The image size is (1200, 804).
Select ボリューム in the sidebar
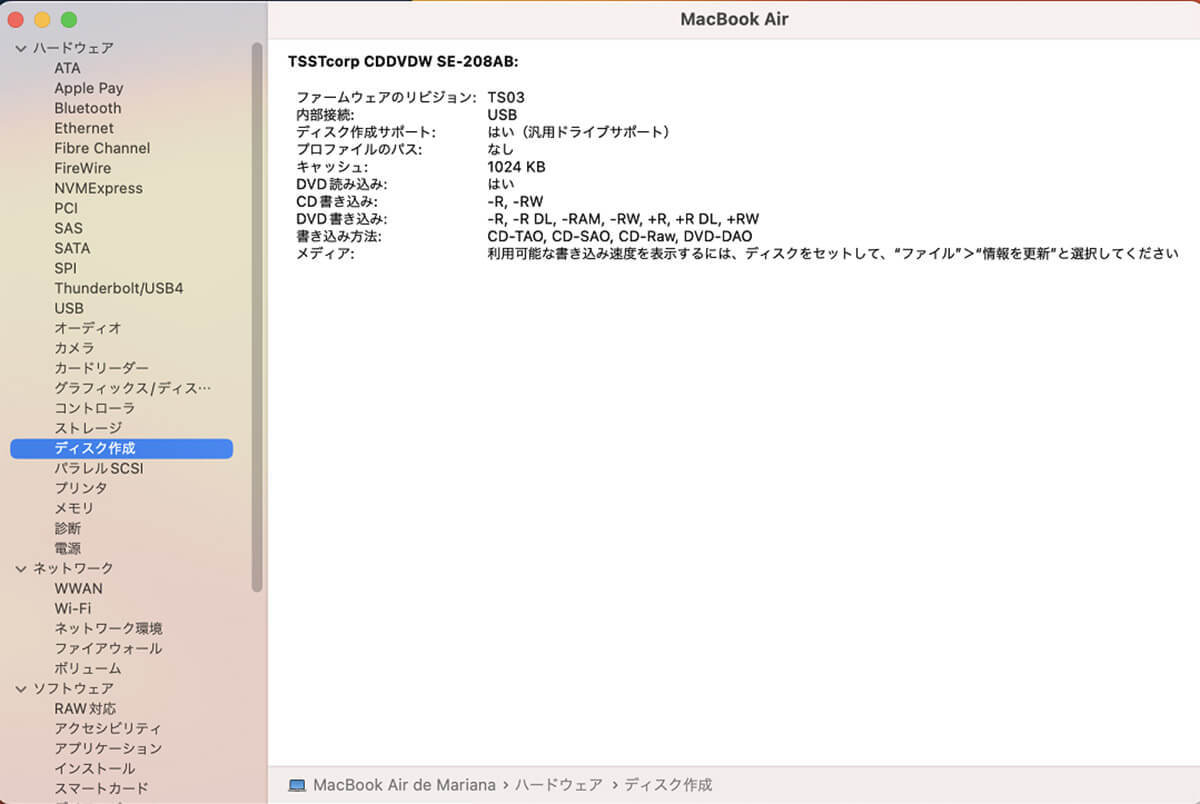click(x=88, y=668)
